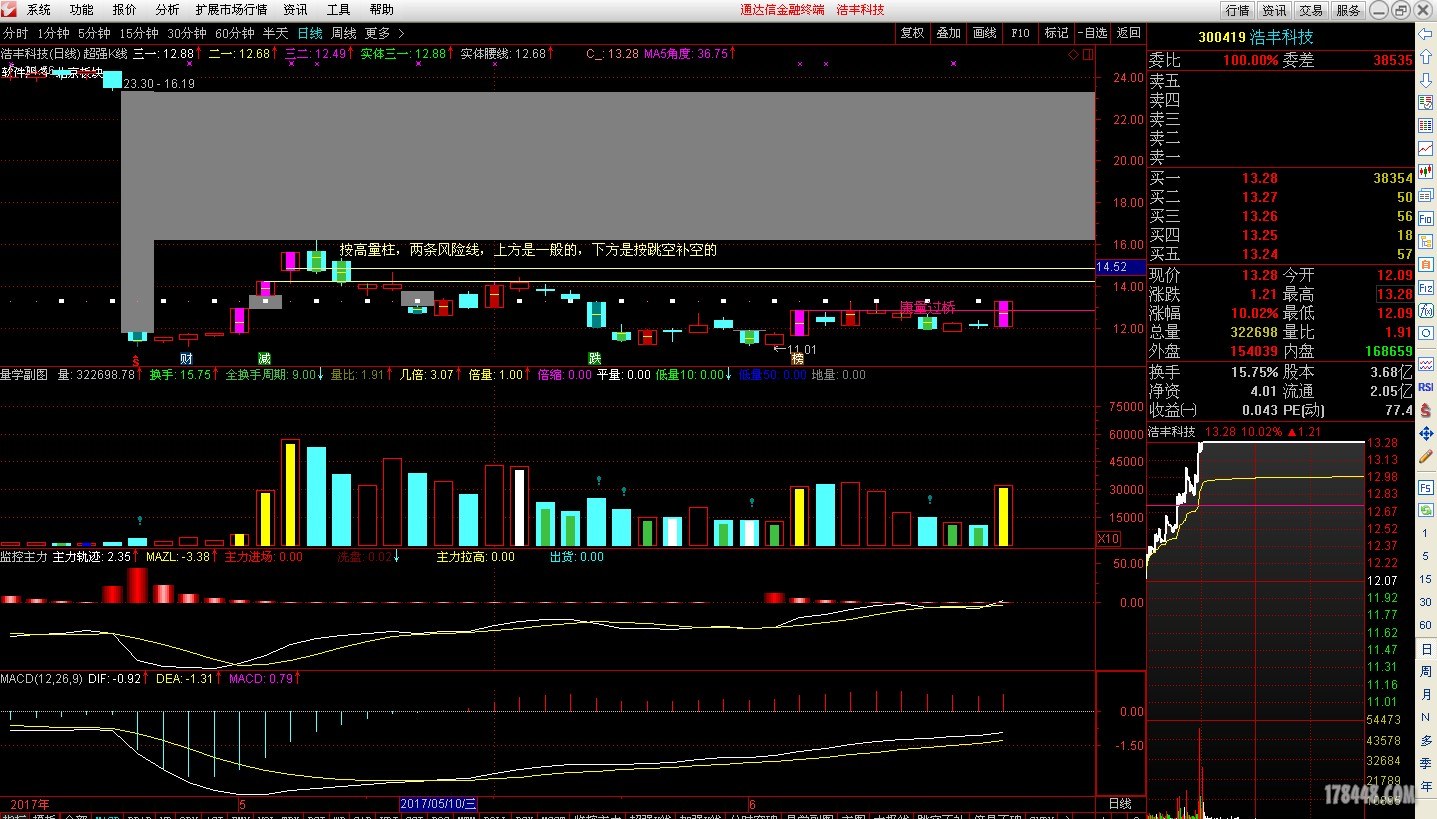Open the 系统 menu
The height and width of the screenshot is (819, 1437).
tap(39, 10)
